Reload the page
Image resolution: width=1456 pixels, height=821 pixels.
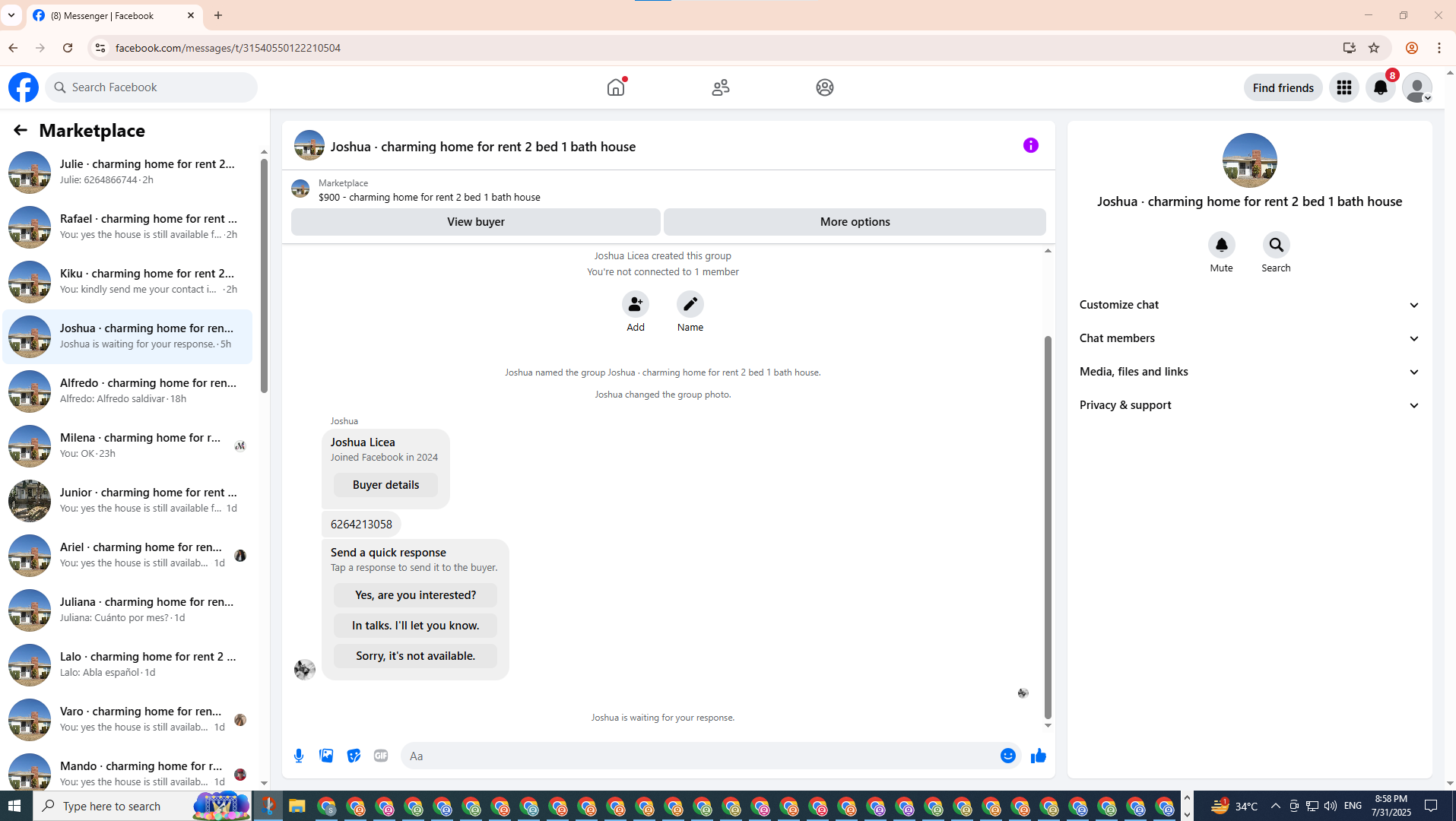tap(68, 48)
